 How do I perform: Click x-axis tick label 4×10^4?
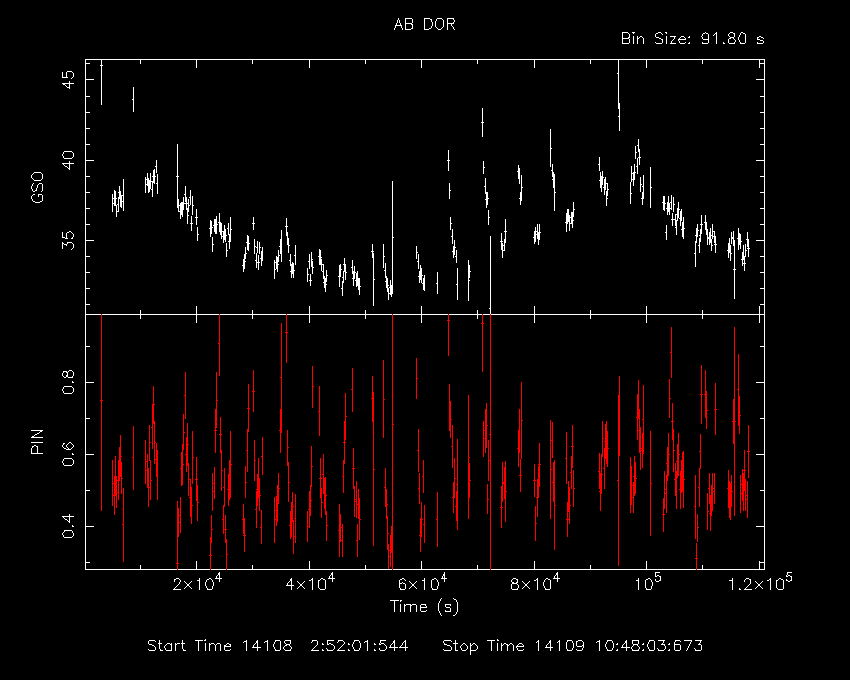(x=309, y=583)
